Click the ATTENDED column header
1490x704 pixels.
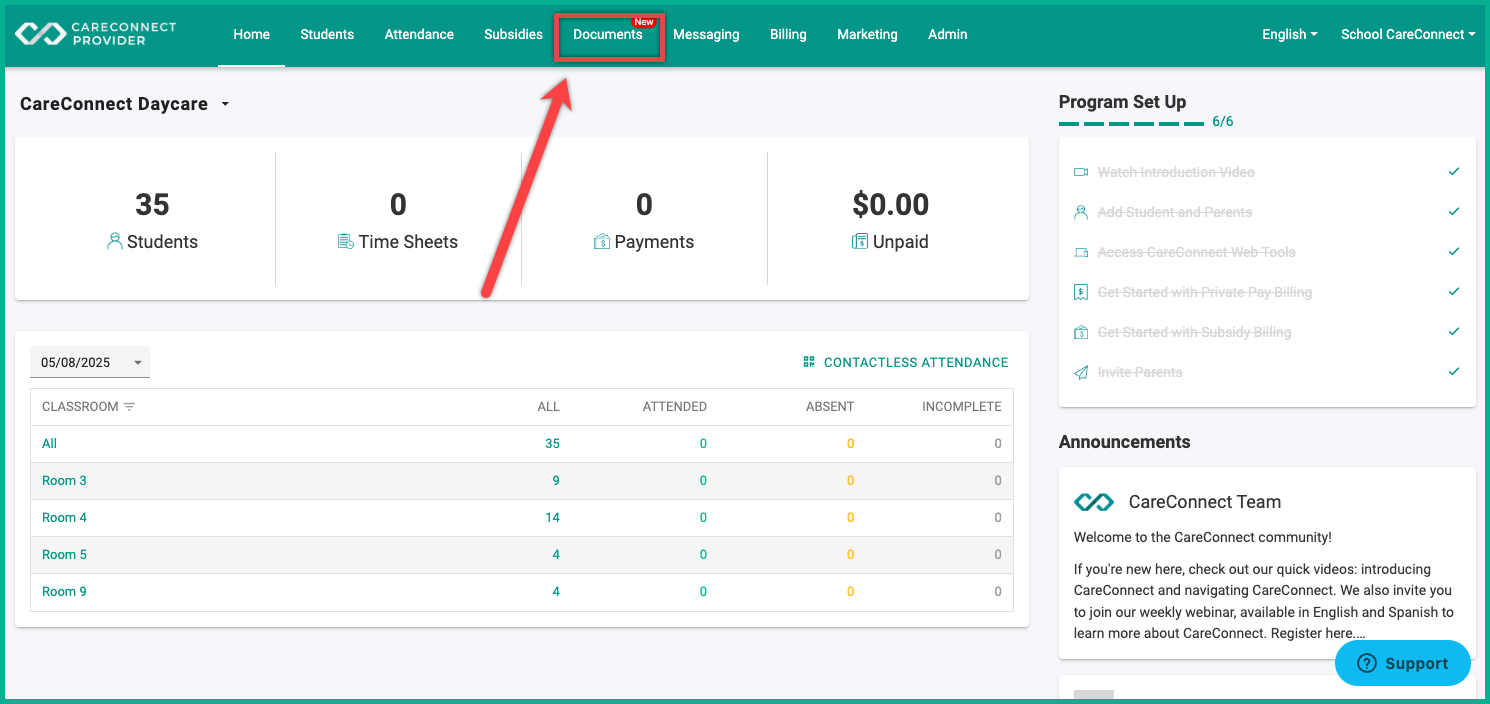coord(674,407)
